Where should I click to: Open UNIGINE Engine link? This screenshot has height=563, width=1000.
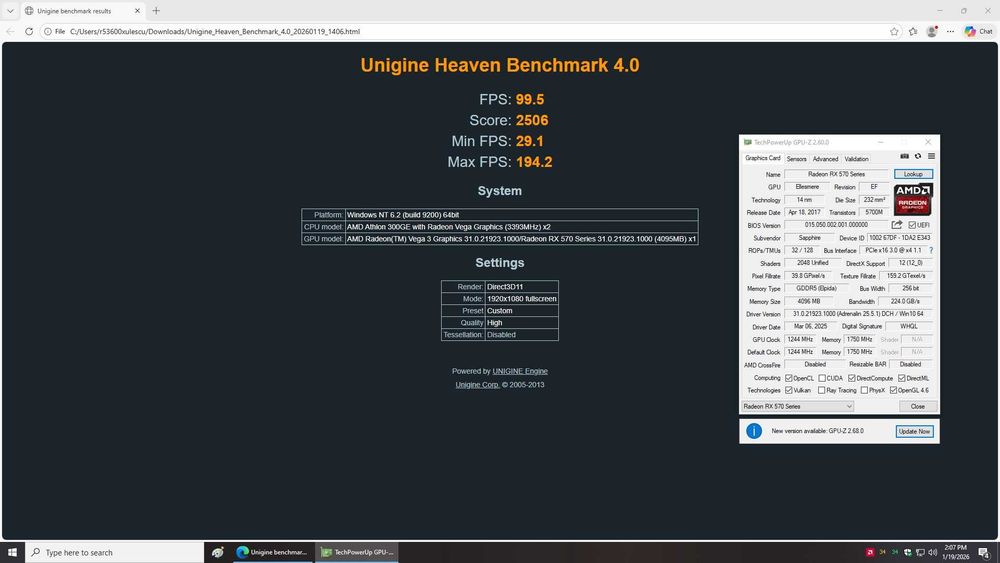(520, 371)
